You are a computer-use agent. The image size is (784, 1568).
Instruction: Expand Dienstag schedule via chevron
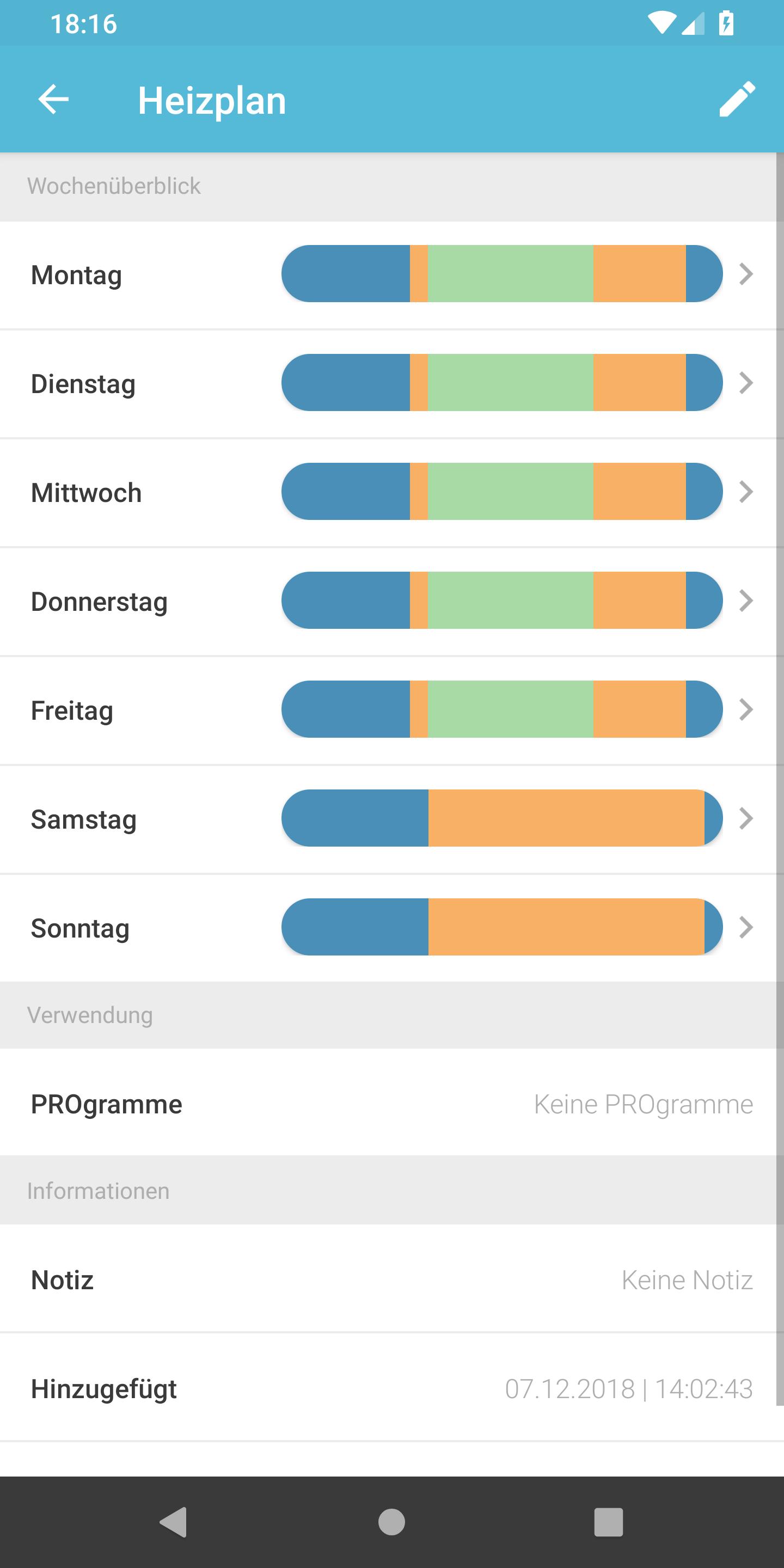click(x=746, y=383)
